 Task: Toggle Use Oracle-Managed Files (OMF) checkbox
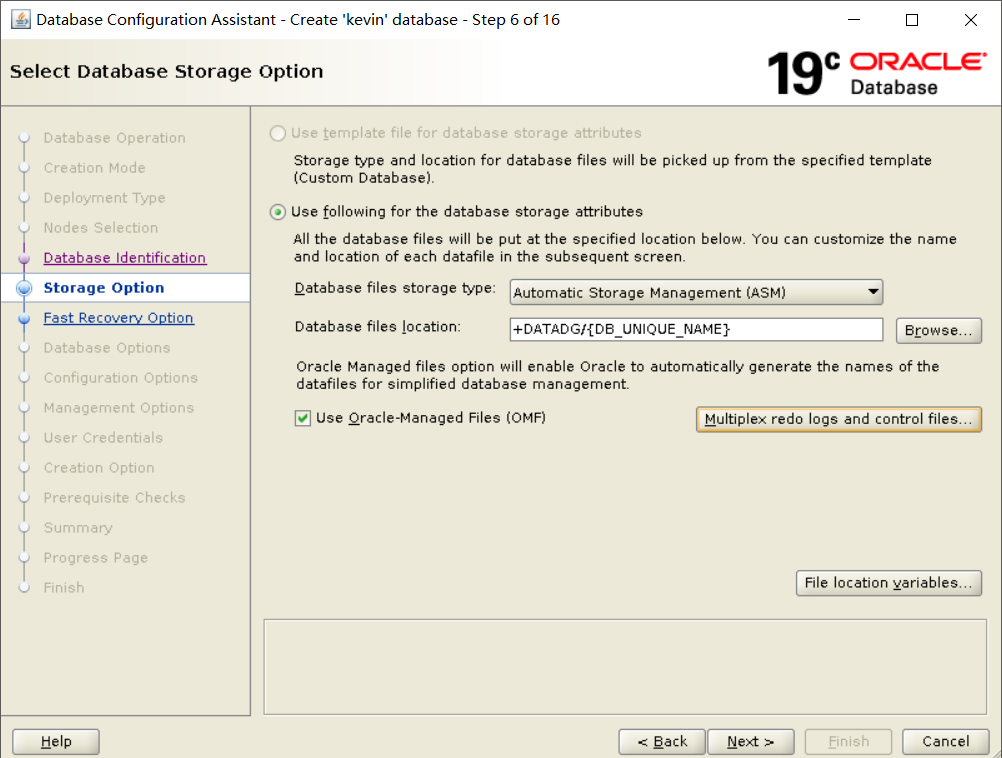point(302,418)
